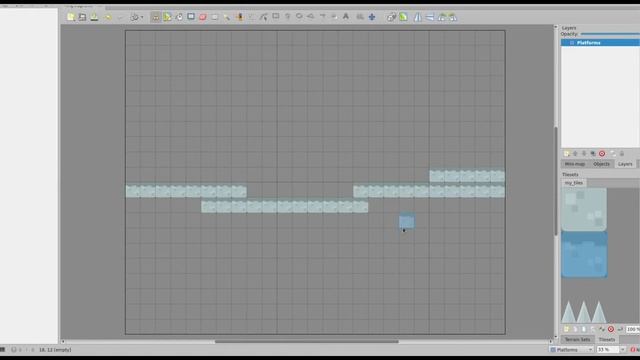Click the New tileset icon below tiles
The image size is (640, 360).
pos(567,329)
